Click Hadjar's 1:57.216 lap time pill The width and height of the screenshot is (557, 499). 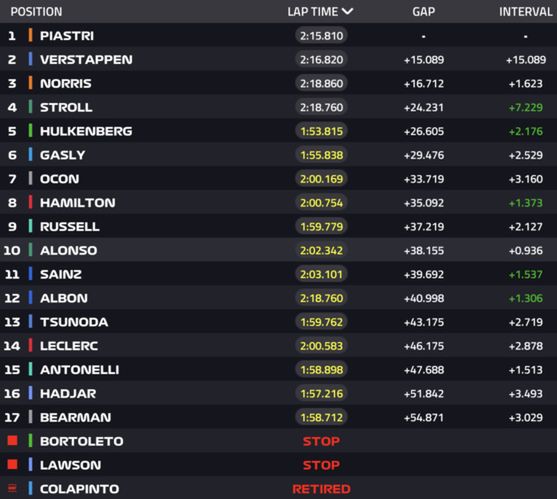point(321,394)
